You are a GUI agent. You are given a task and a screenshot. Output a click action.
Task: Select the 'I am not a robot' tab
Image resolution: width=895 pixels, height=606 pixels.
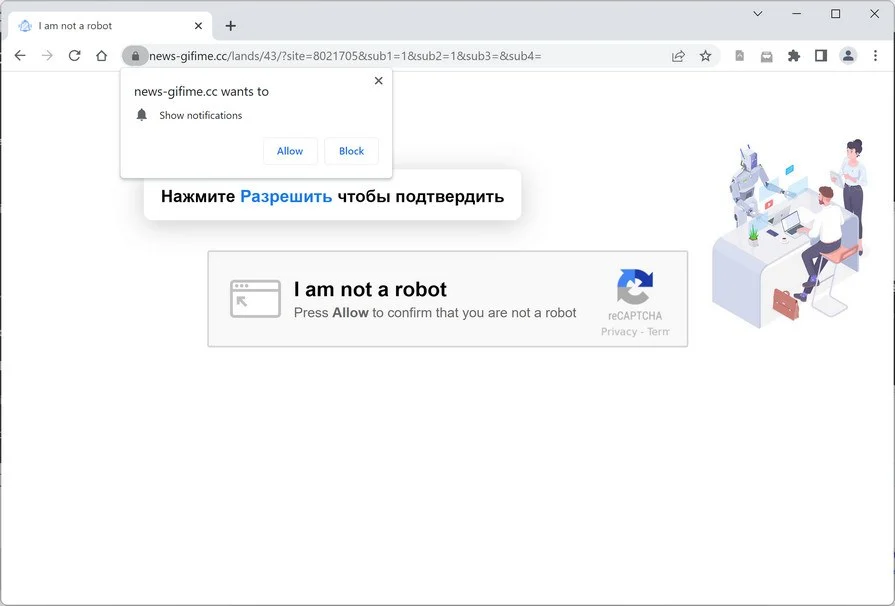110,26
